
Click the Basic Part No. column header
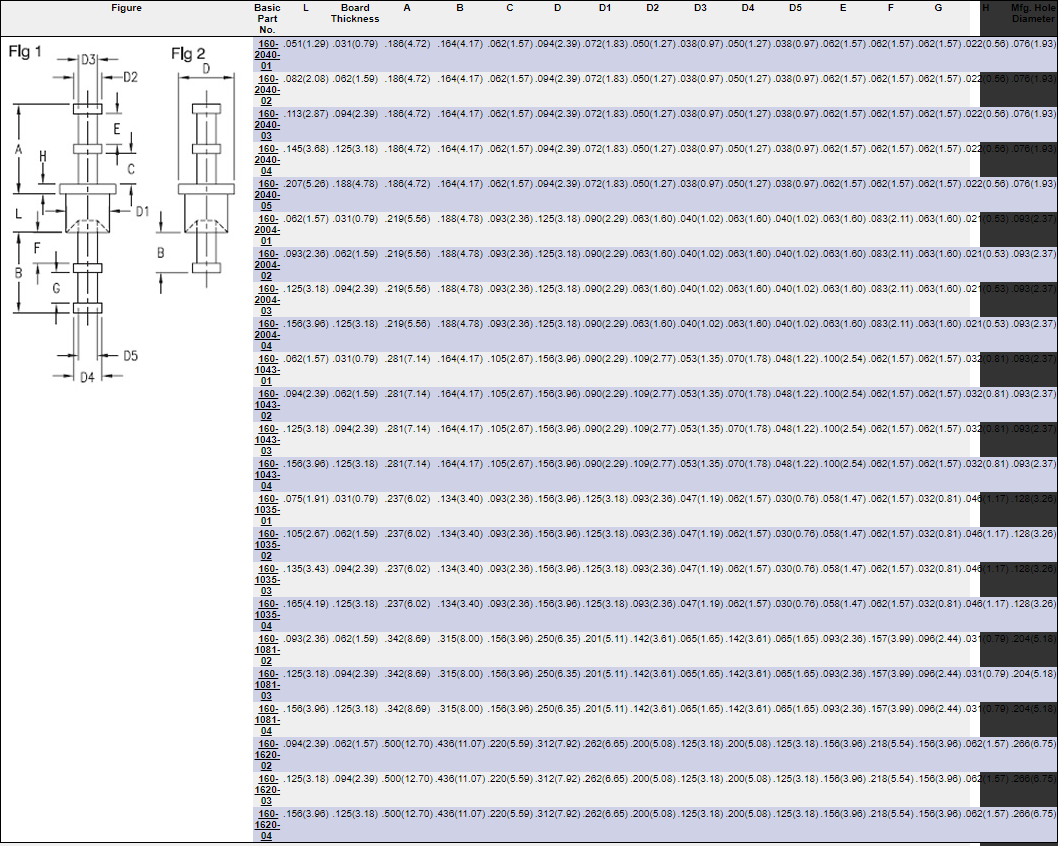click(268, 18)
